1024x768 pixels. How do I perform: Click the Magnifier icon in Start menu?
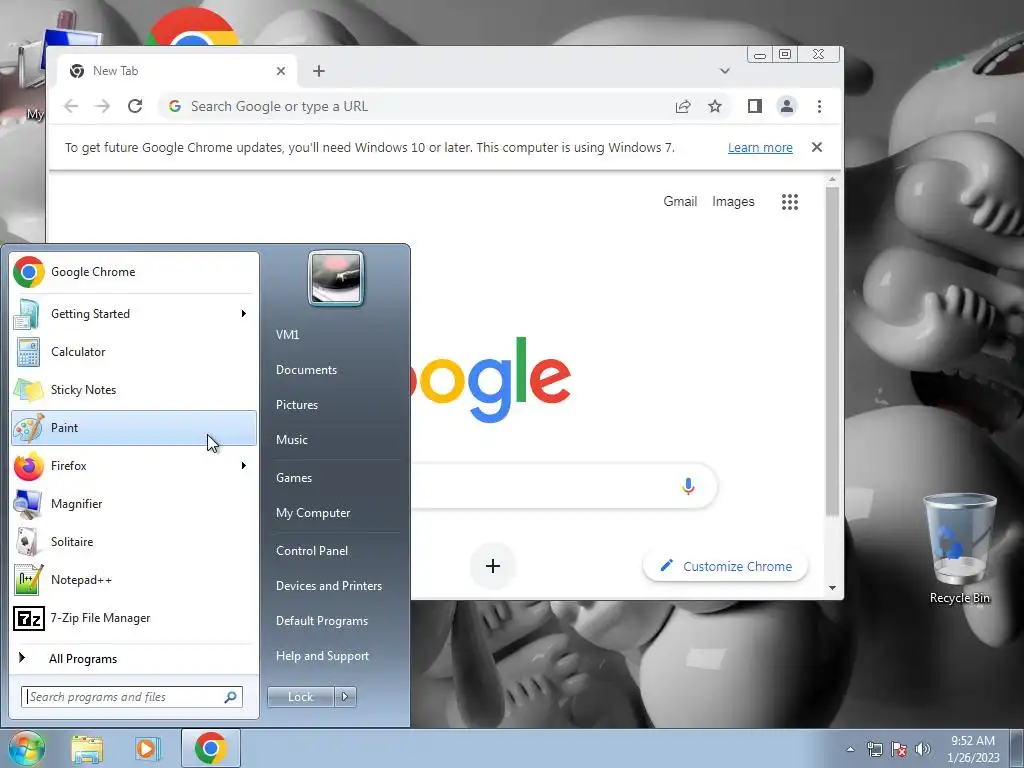coord(28,504)
